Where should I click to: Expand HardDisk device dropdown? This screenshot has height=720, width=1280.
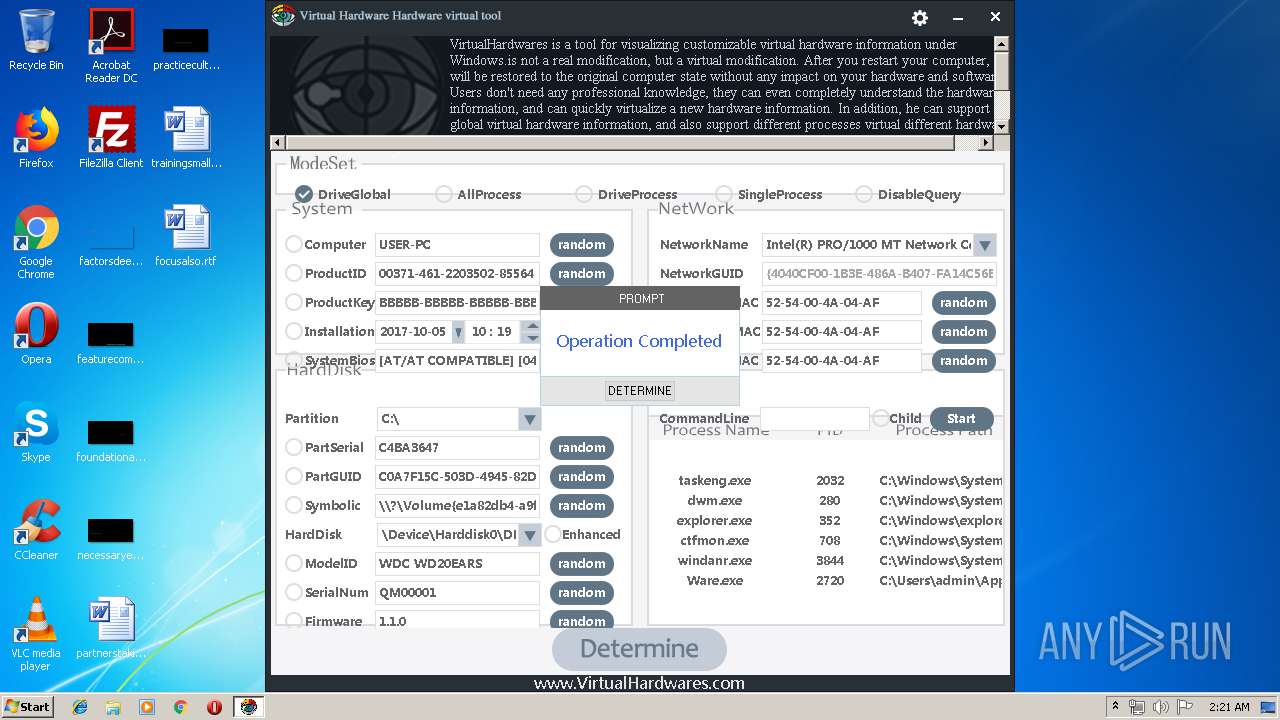(529, 535)
